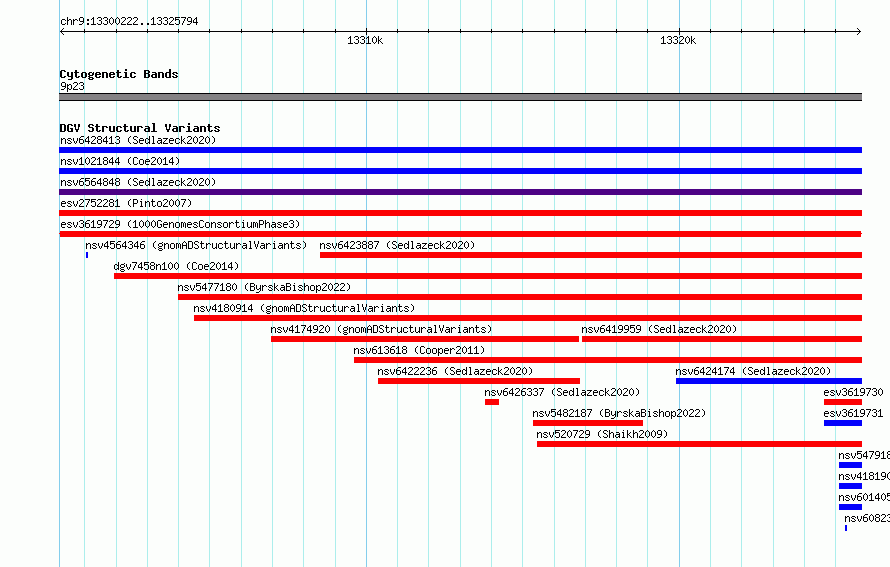
Task: Open esv2752281 (Pinto2007) label
Action: pyautogui.click(x=126, y=203)
